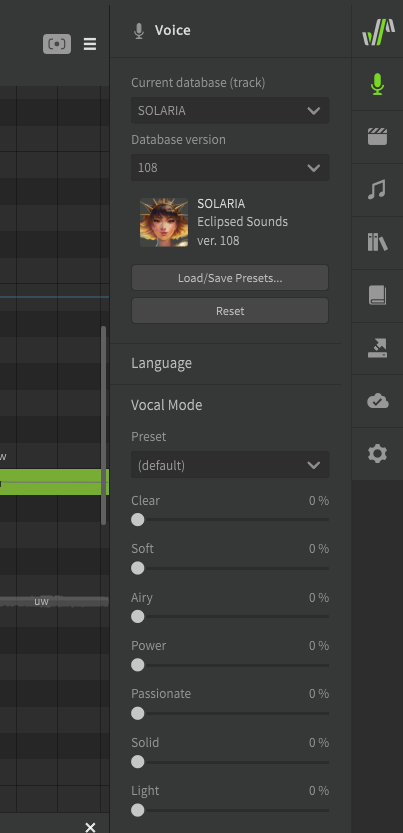Open the Settings gear icon
The height and width of the screenshot is (833, 403).
[377, 454]
